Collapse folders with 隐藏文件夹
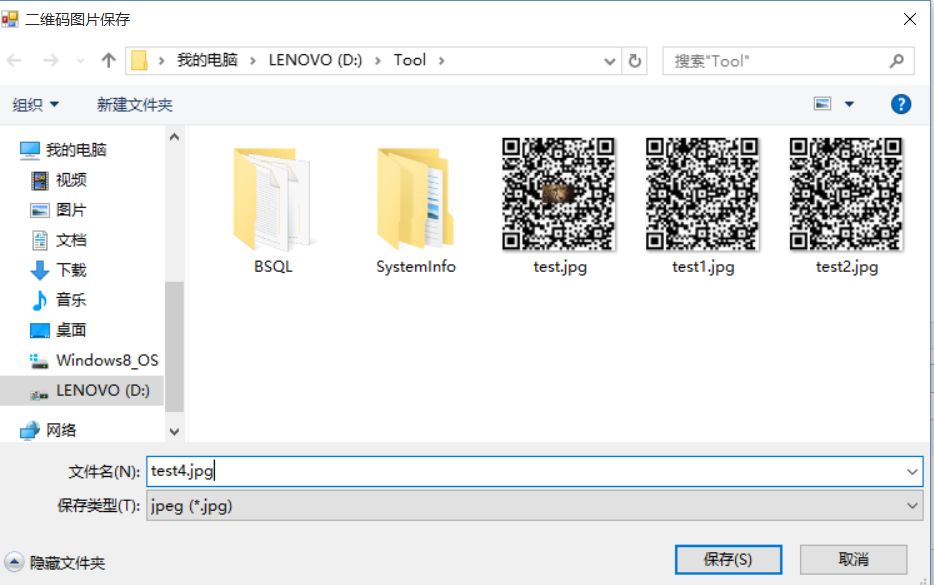 click(55, 562)
